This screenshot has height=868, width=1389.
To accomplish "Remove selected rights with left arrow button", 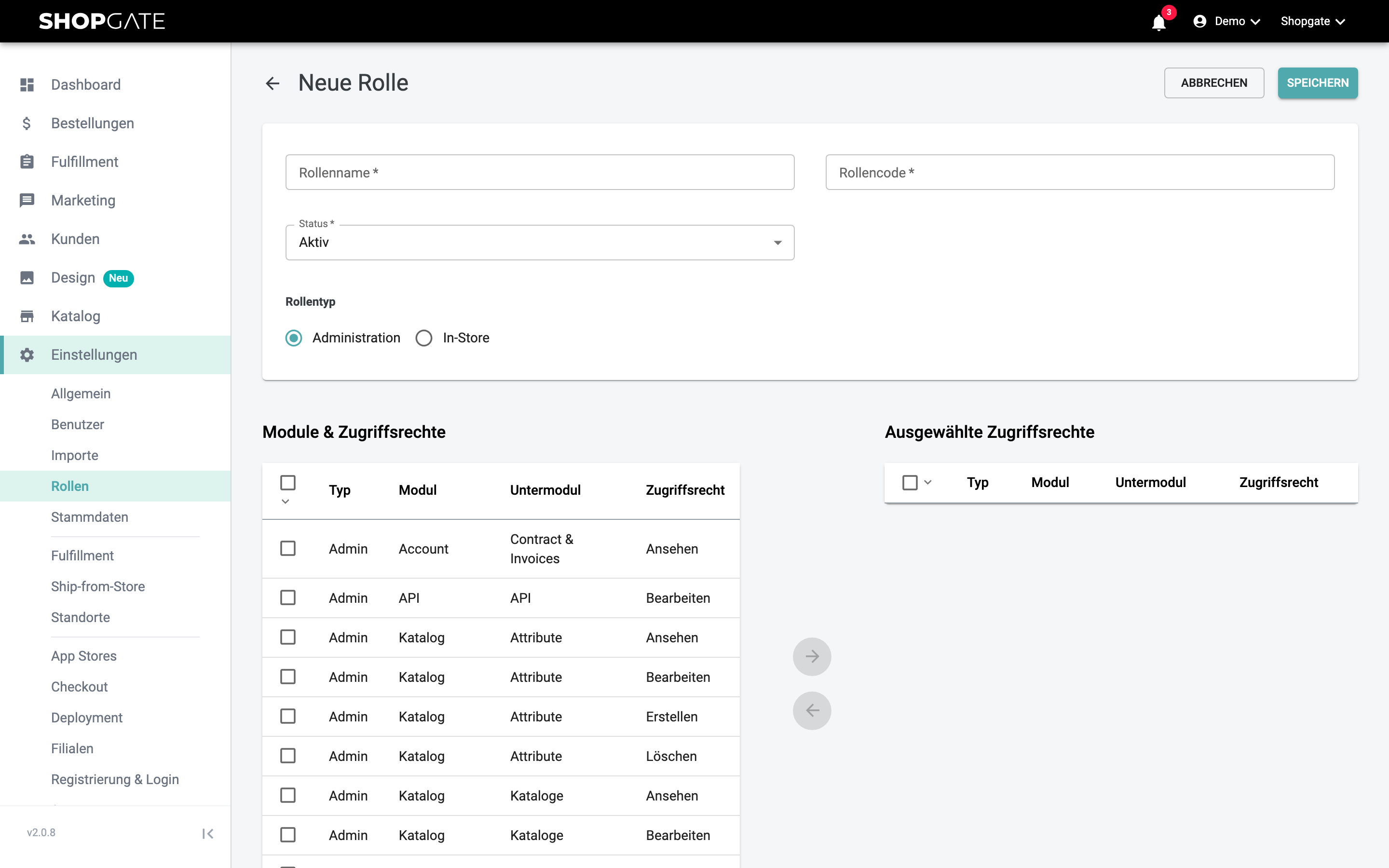I will (x=812, y=710).
